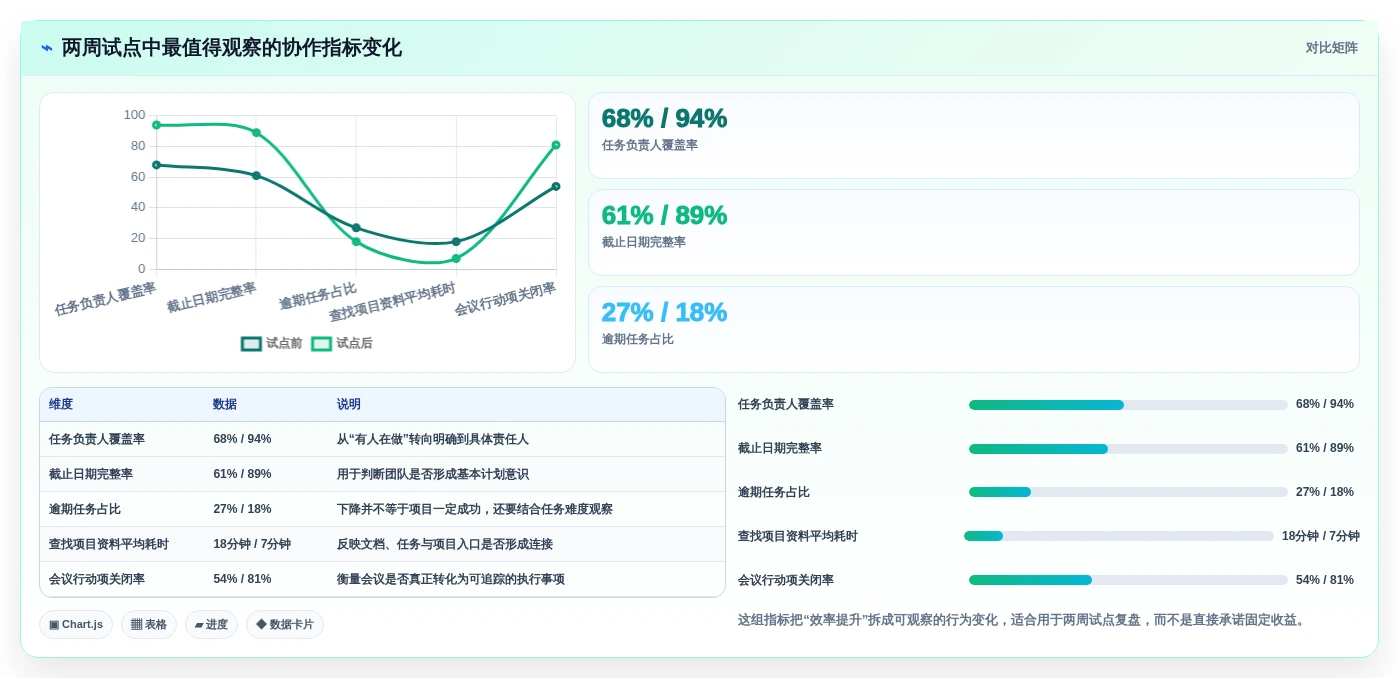The image size is (1399, 678).
Task: Click the dashboard title 两周试点中最值得观察的协作指标变化
Action: 232,48
